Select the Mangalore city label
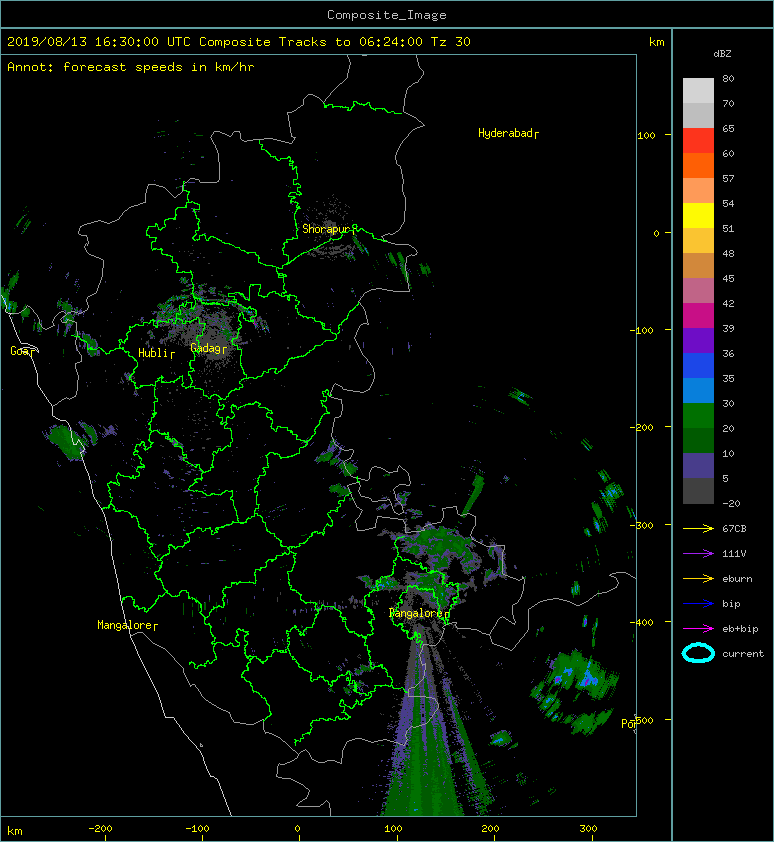This screenshot has width=774, height=842. click(x=125, y=625)
